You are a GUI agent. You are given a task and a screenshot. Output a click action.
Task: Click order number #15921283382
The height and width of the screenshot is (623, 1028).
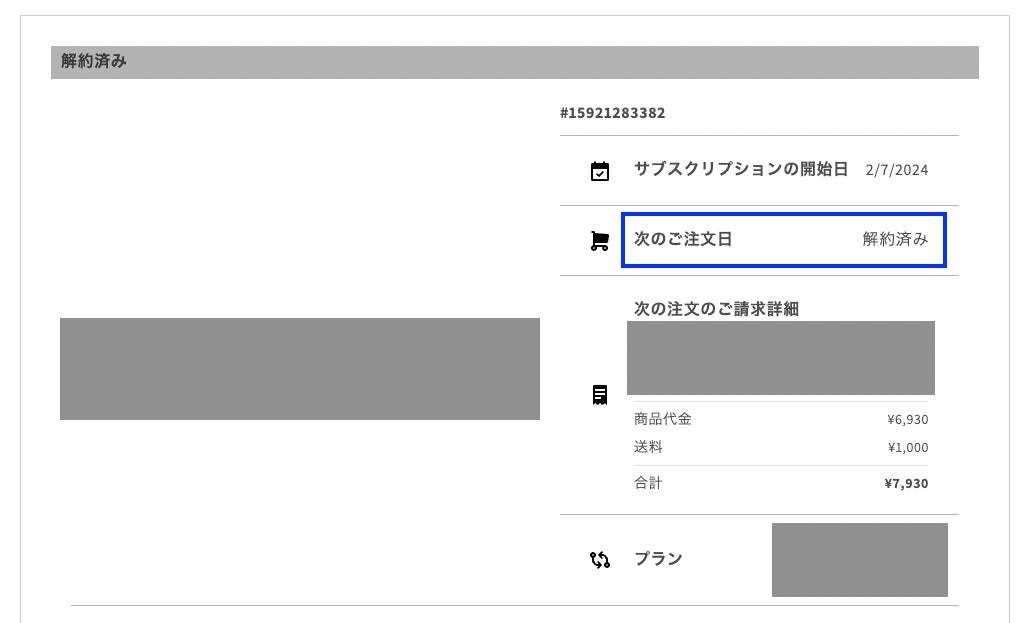[x=613, y=113]
